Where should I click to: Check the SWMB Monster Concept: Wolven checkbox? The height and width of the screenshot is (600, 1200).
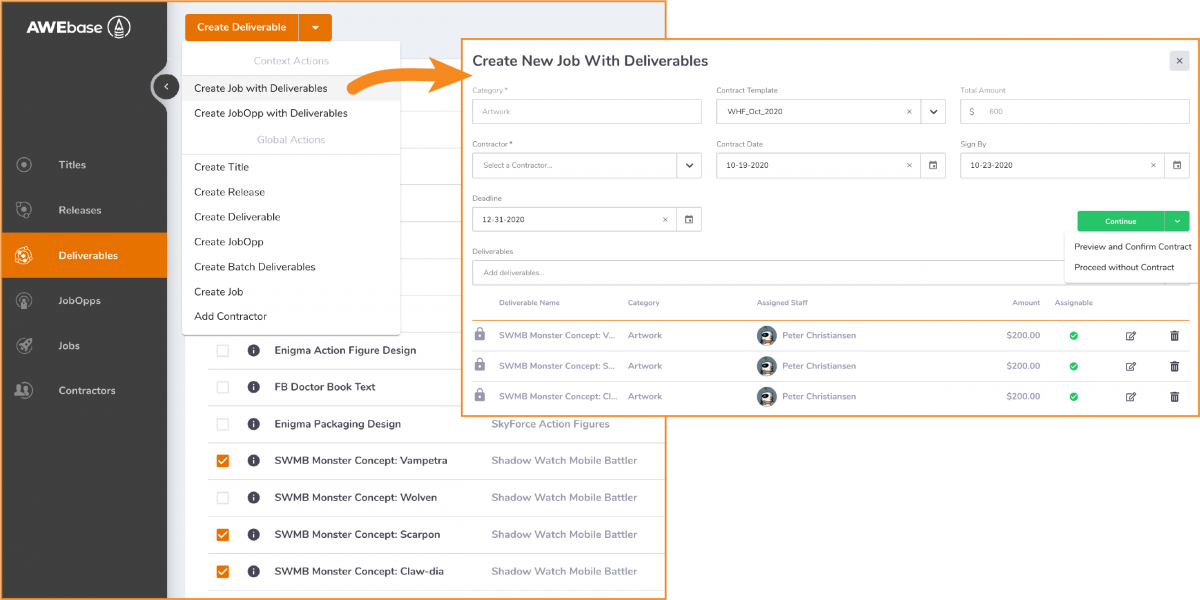[x=223, y=498]
